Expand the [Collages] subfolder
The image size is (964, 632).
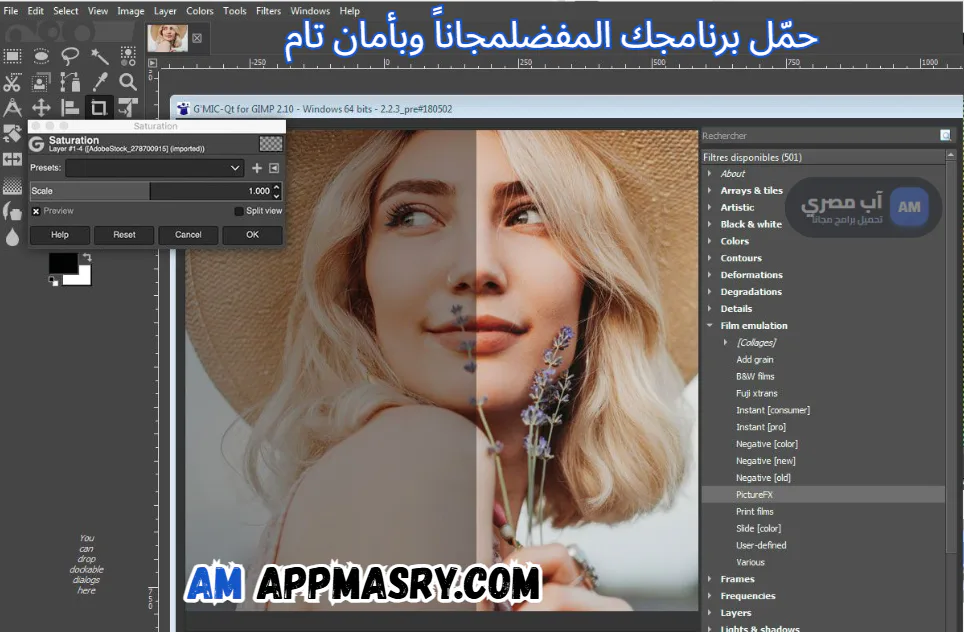click(x=725, y=342)
